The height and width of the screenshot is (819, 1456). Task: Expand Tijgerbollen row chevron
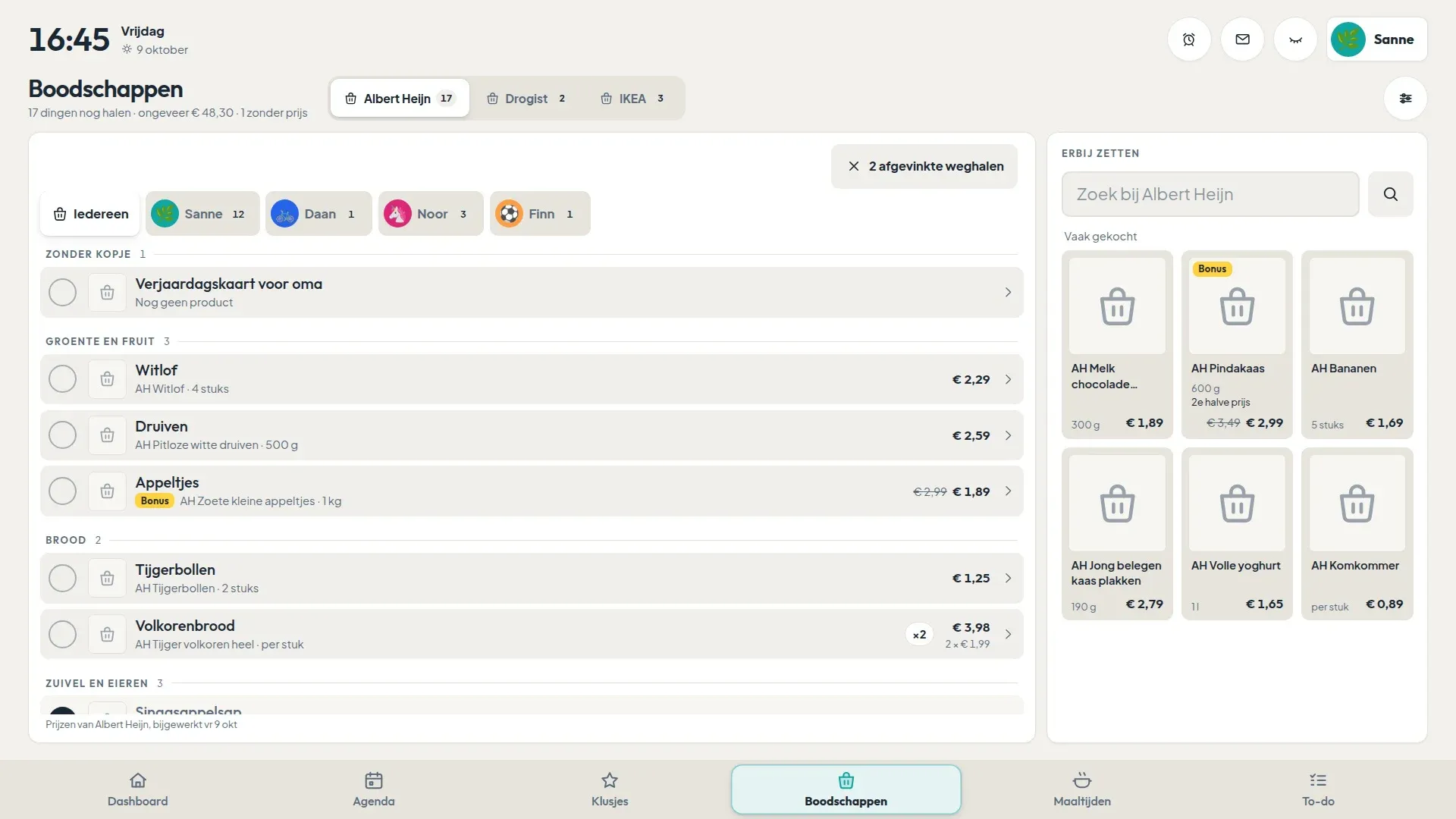tap(1008, 579)
